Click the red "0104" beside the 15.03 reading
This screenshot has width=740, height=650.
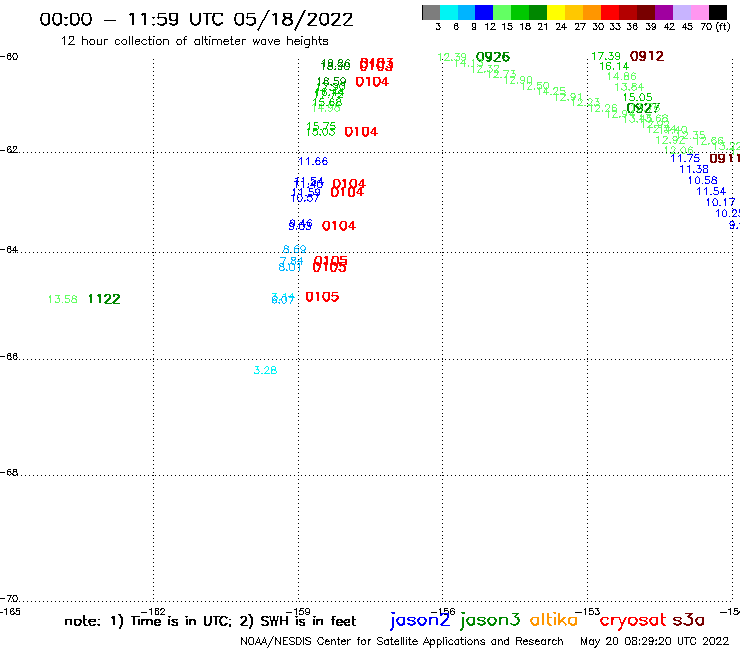(361, 132)
